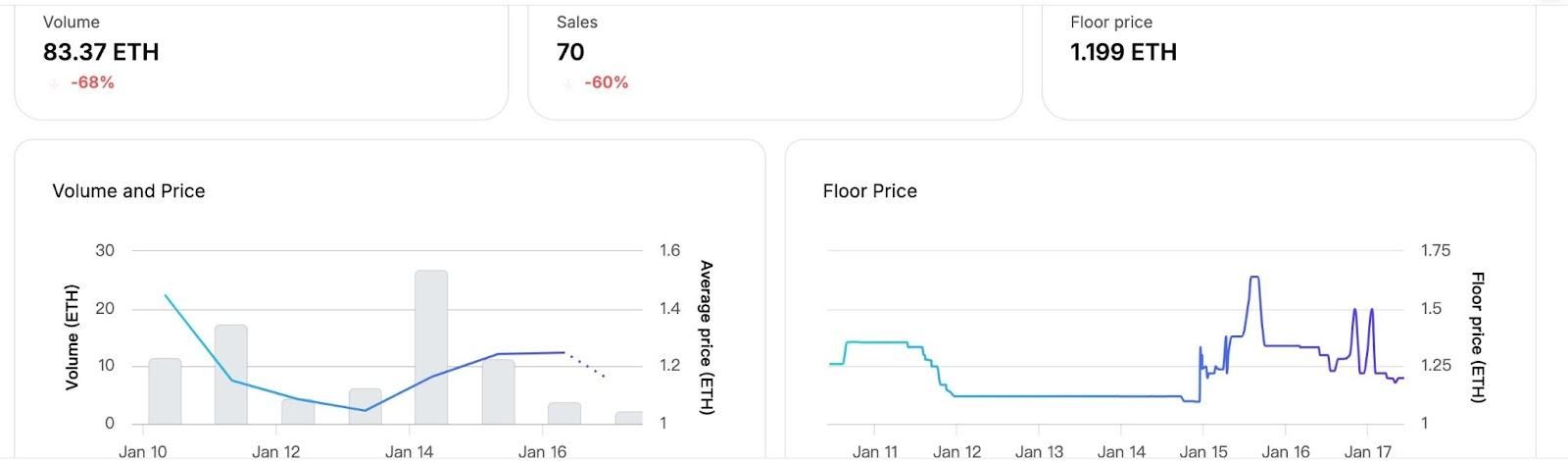Click the Jan 17 label on Floor Price axis
This screenshot has height=461, width=1568.
1368,451
